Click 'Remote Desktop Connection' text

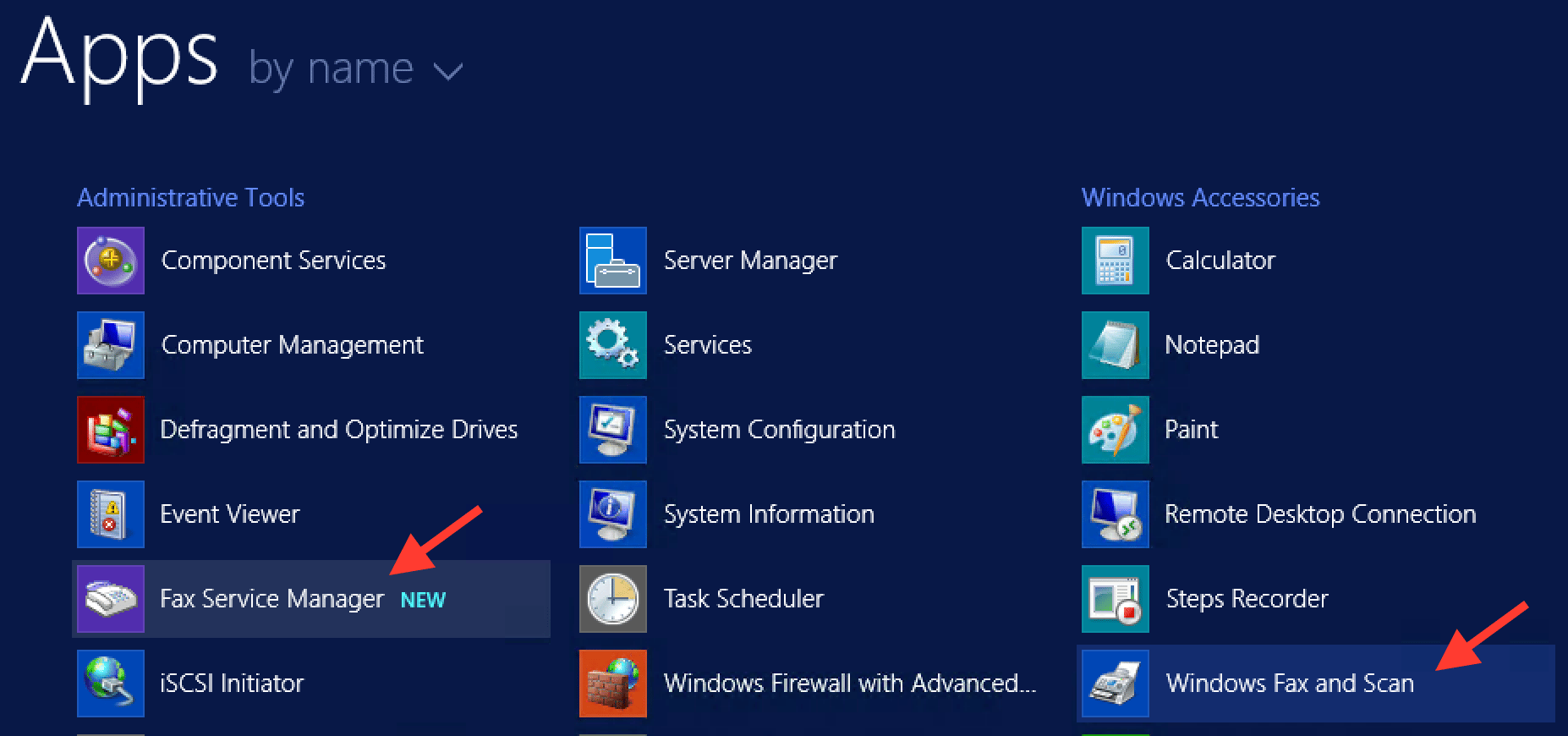pyautogui.click(x=1320, y=514)
